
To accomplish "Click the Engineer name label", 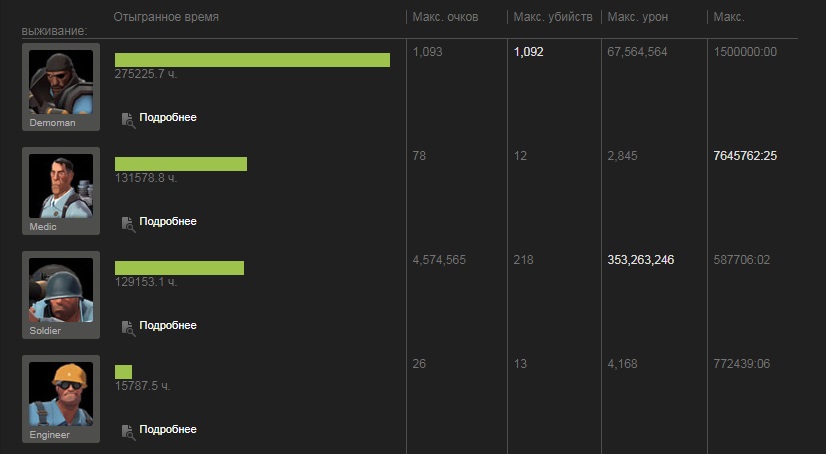I will pyautogui.click(x=50, y=435).
